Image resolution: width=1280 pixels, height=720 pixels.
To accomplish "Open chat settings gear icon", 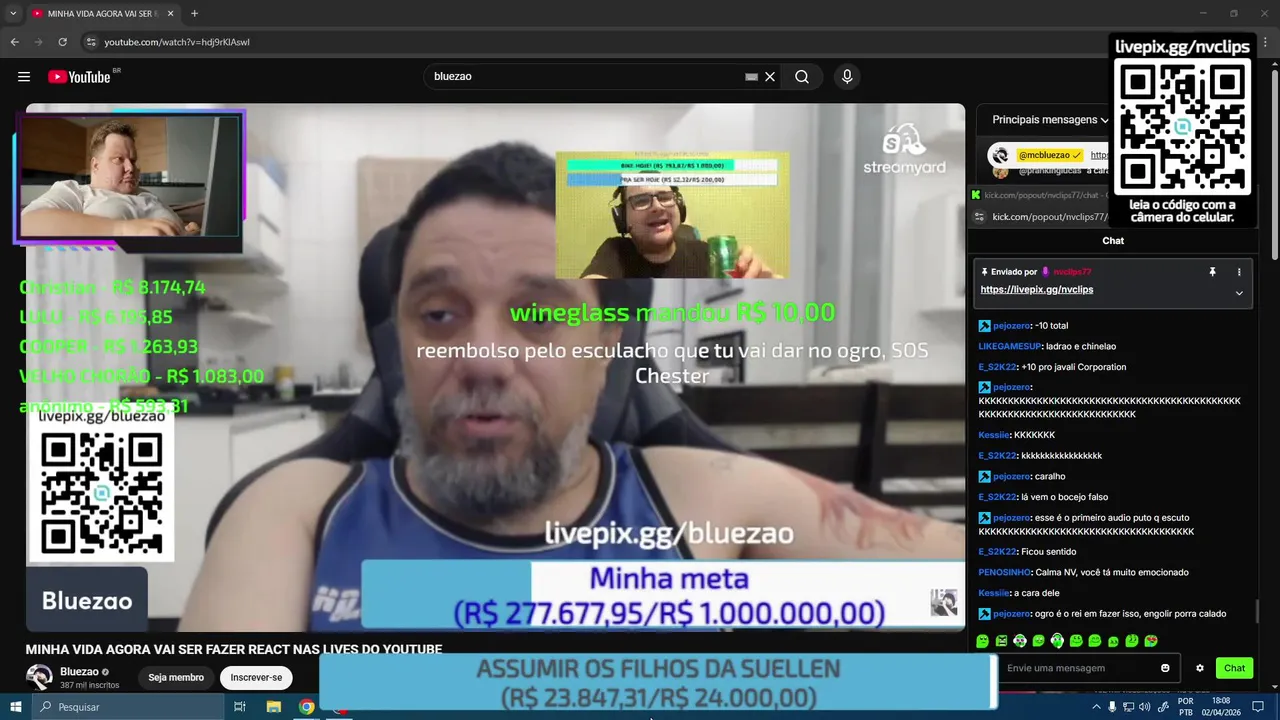I will tap(1200, 668).
